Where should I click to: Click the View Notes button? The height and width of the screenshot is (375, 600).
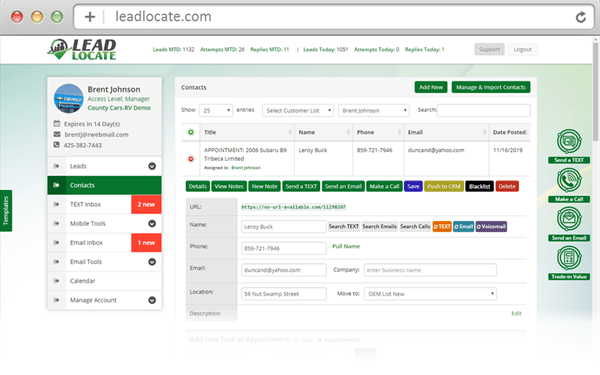[x=229, y=186]
